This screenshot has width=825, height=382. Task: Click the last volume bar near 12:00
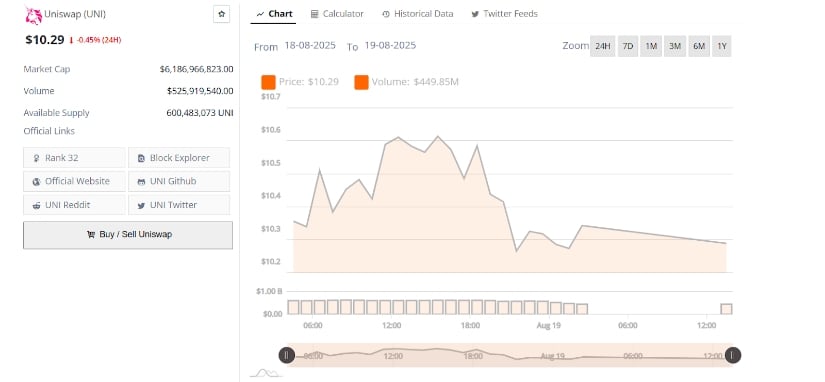pos(726,309)
